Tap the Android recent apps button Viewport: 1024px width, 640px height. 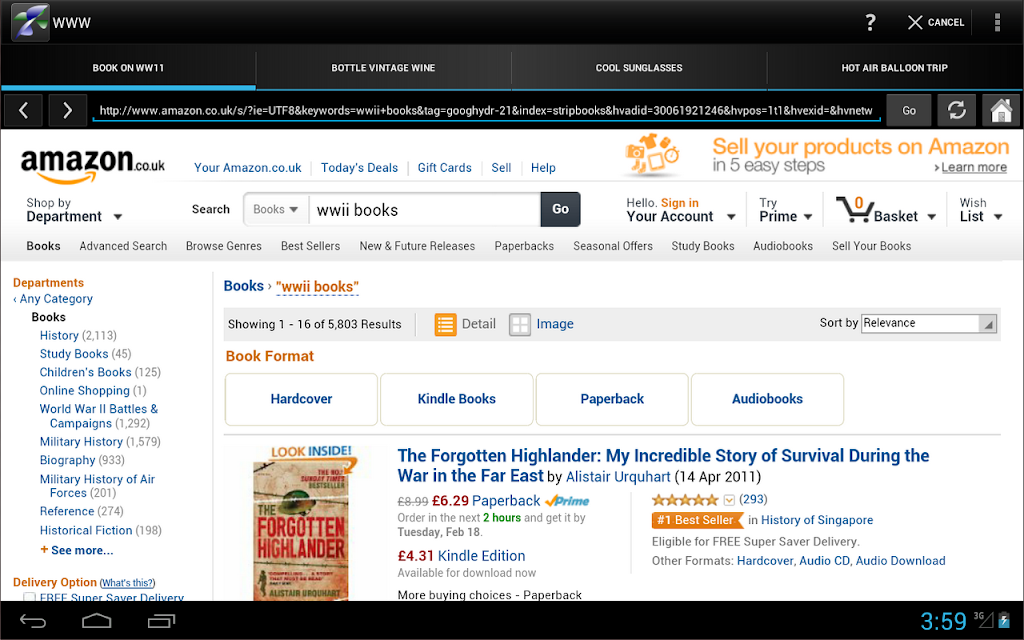pos(161,621)
